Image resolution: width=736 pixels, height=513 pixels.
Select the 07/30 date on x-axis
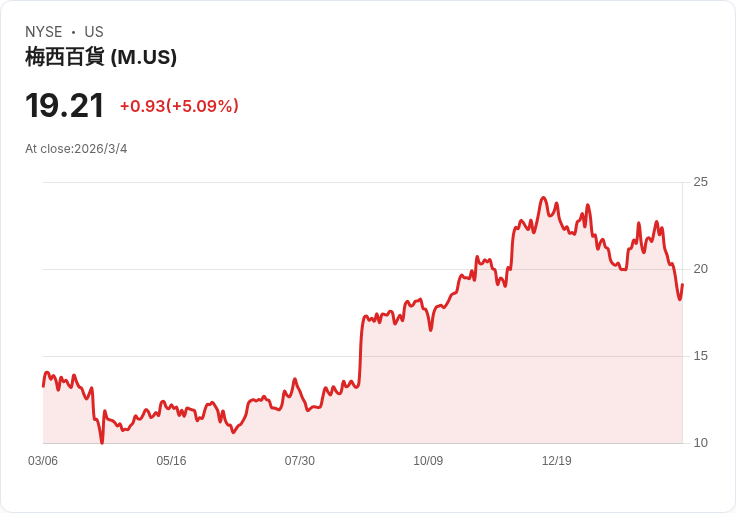(300, 461)
